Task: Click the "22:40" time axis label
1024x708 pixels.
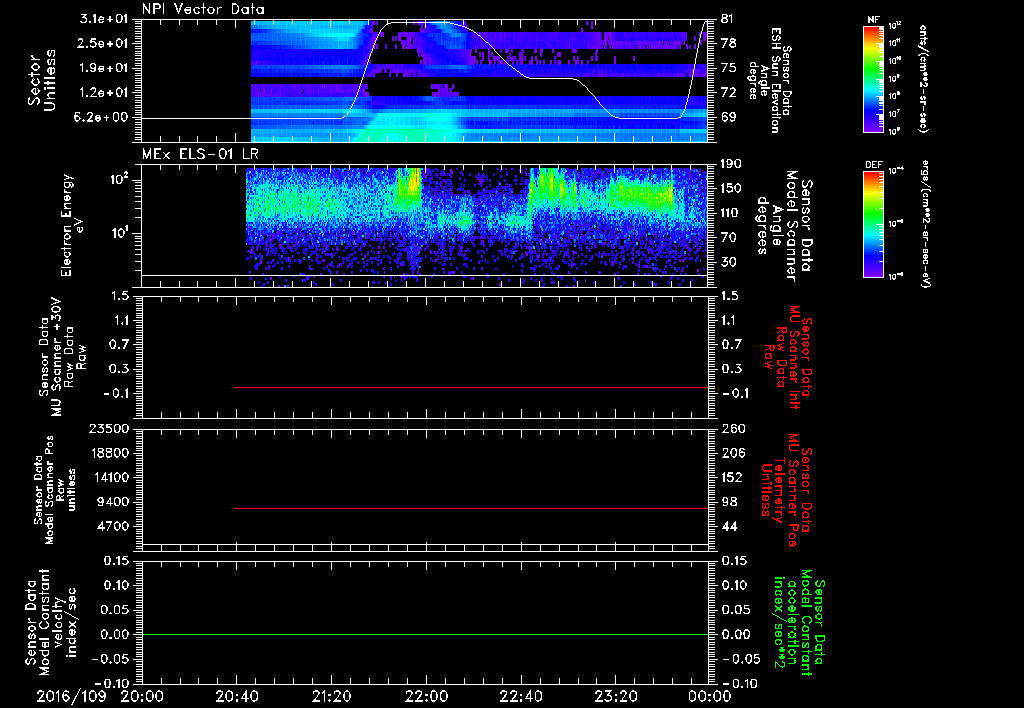Action: [x=520, y=696]
